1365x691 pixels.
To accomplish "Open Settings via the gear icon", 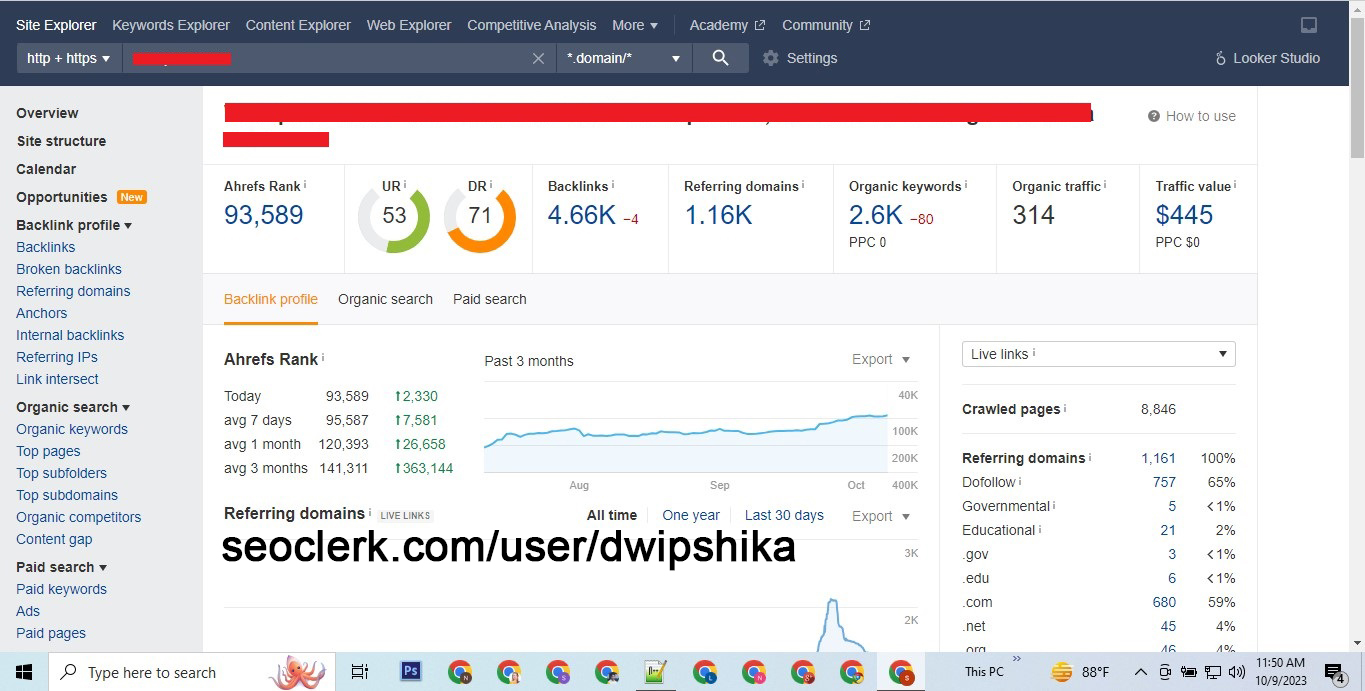I will pos(771,58).
